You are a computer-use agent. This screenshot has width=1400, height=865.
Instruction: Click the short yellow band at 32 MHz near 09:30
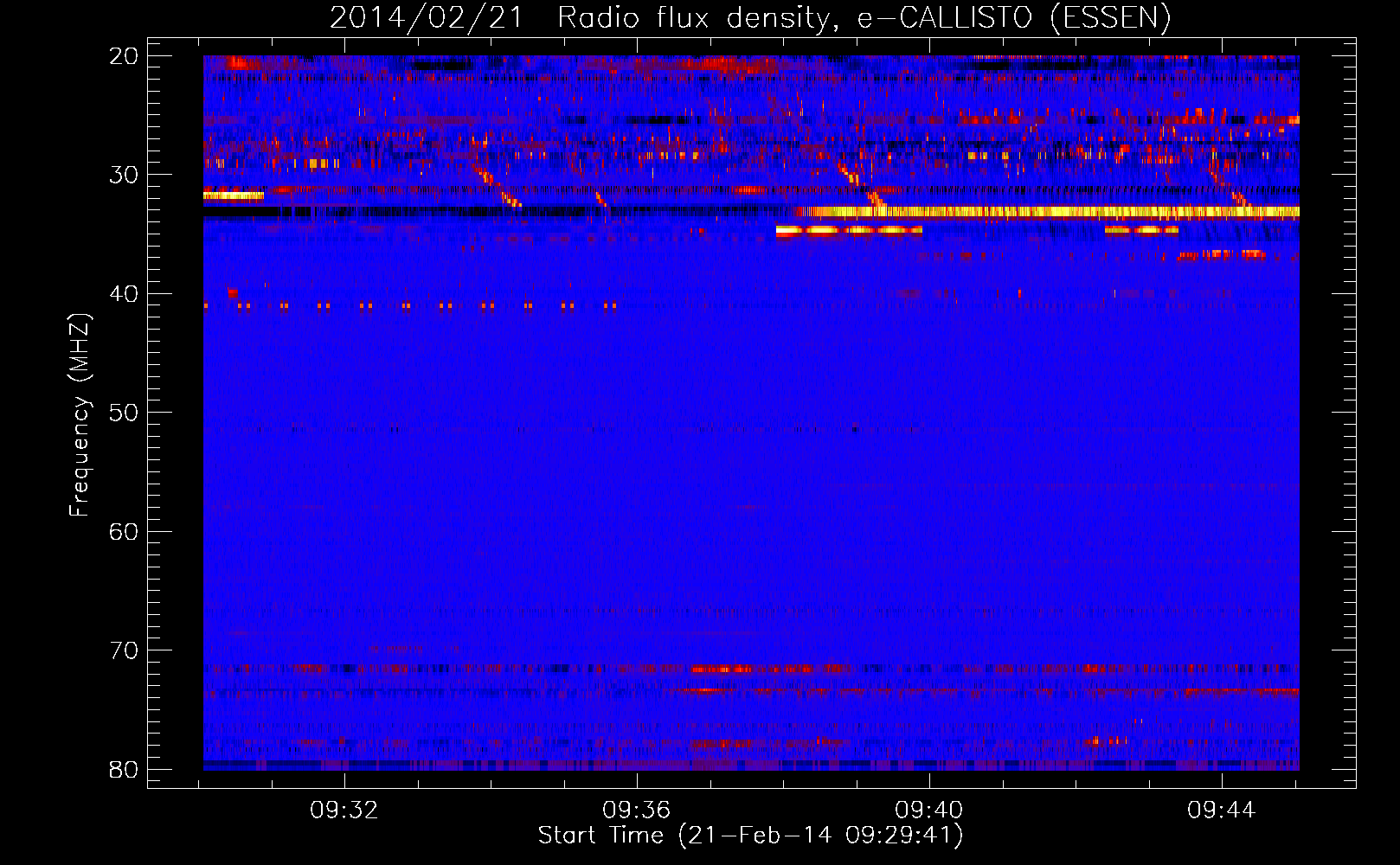[x=234, y=195]
